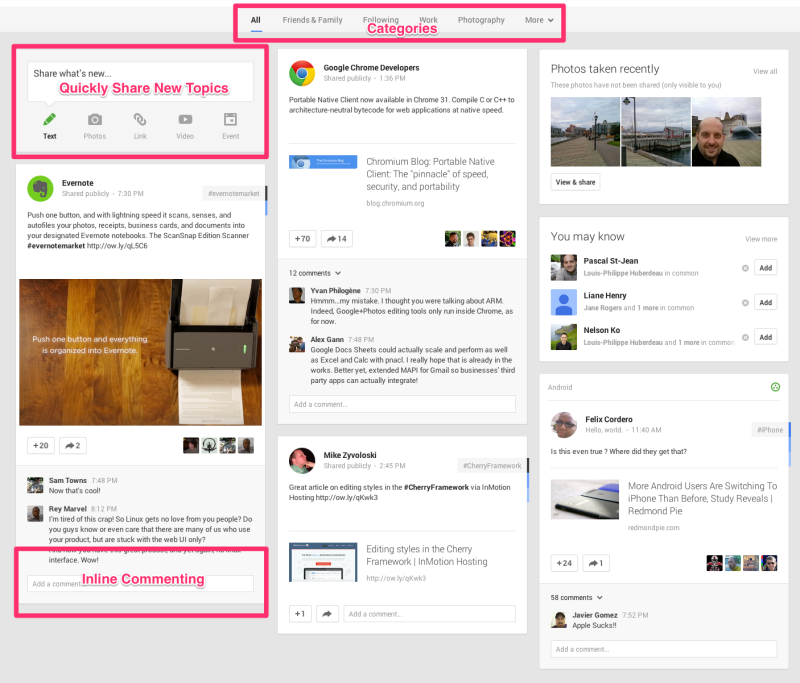Dismiss Liane Henry suggestion with x icon
The width and height of the screenshot is (800, 683).
pyautogui.click(x=745, y=303)
